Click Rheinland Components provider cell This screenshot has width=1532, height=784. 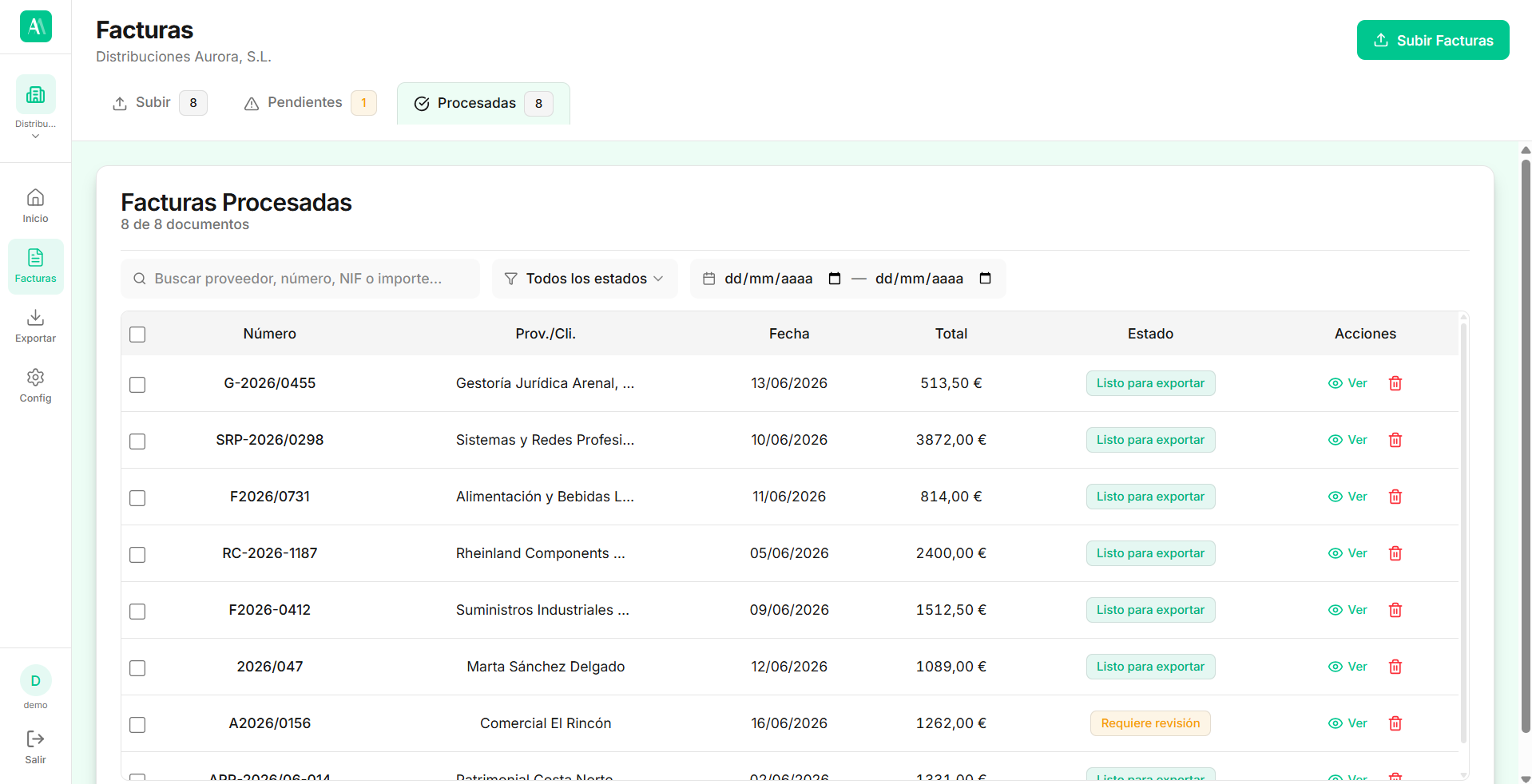point(541,553)
